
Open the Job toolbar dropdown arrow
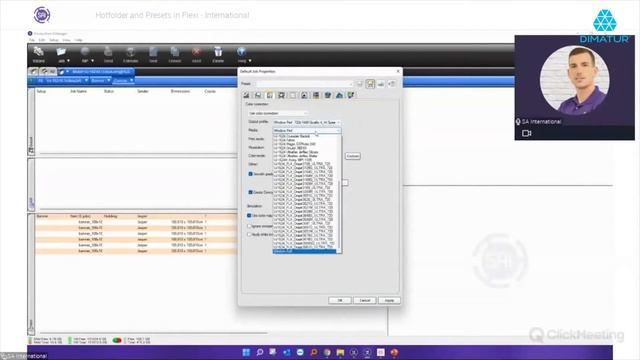click(x=68, y=61)
